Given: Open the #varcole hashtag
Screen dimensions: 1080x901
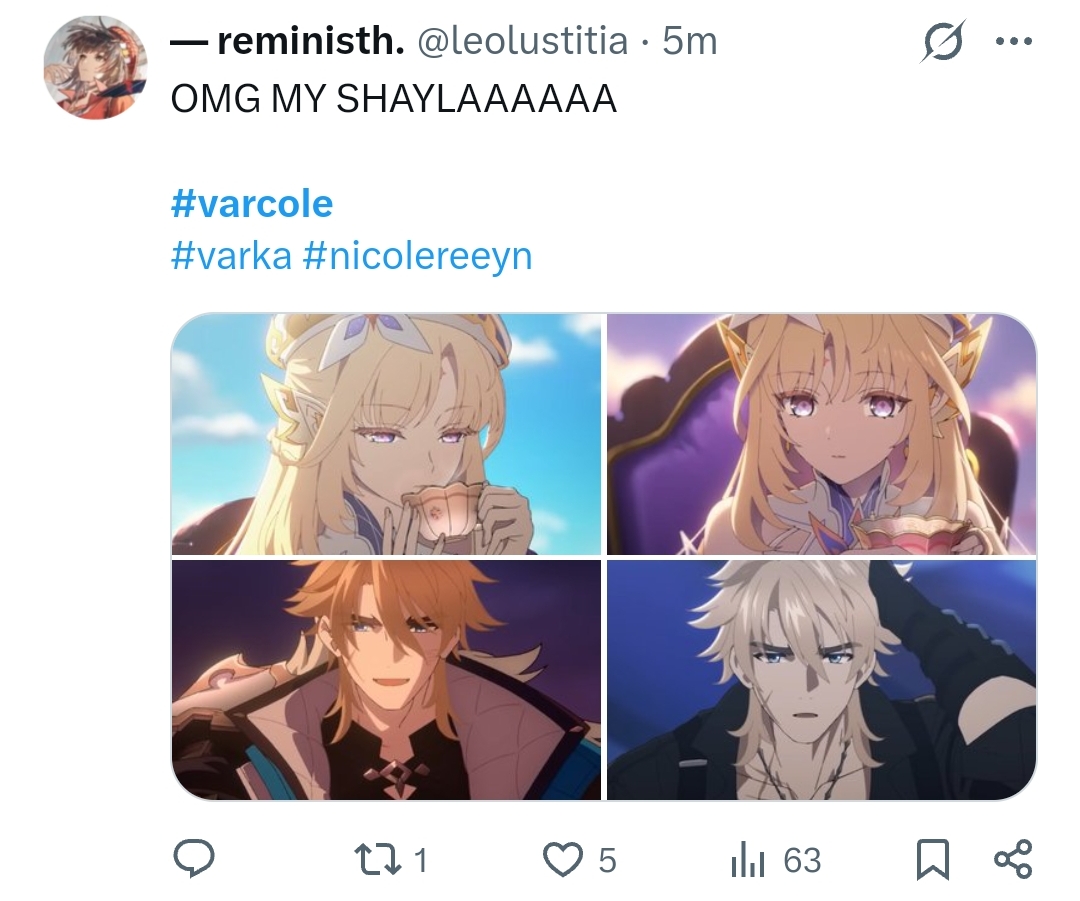Looking at the screenshot, I should 252,204.
